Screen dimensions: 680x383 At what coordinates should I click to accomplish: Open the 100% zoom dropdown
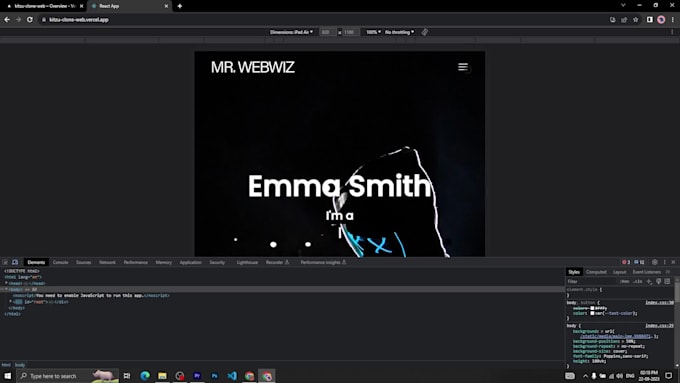pyautogui.click(x=373, y=32)
